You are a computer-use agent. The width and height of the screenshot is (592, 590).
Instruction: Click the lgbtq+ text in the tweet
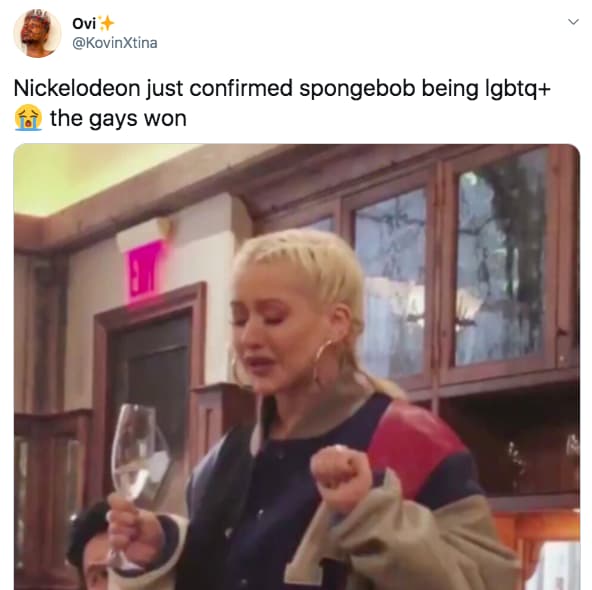pyautogui.click(x=514, y=89)
